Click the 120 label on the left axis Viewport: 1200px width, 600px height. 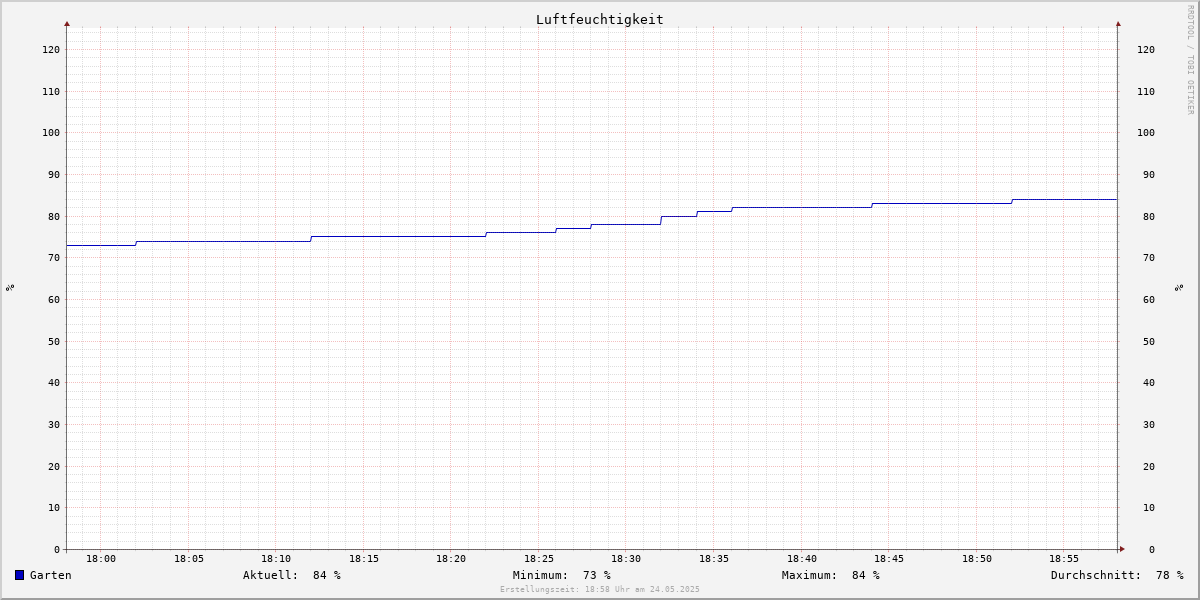tap(51, 49)
